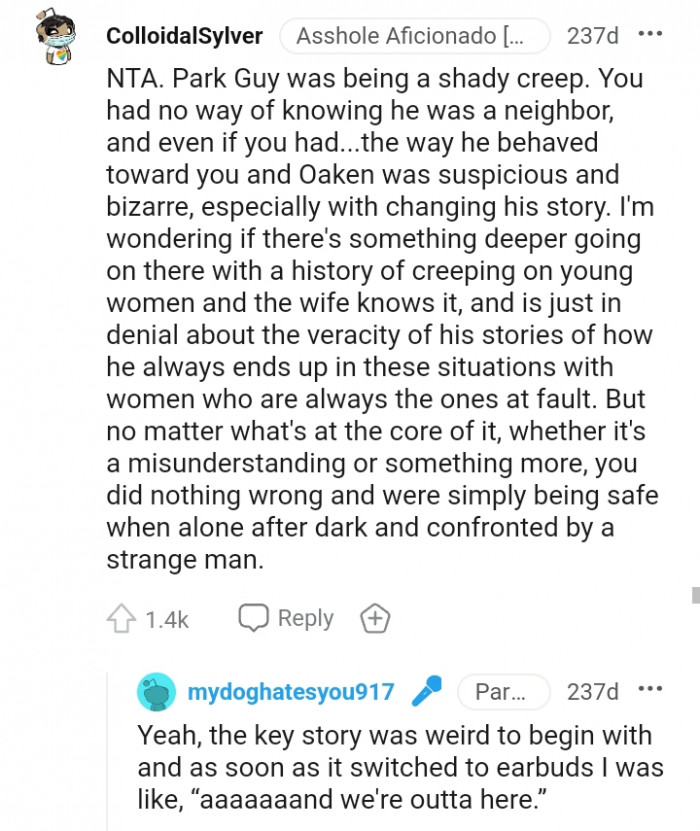Tap the 237d timestamp on the top comment
This screenshot has width=700, height=831.
tap(598, 34)
